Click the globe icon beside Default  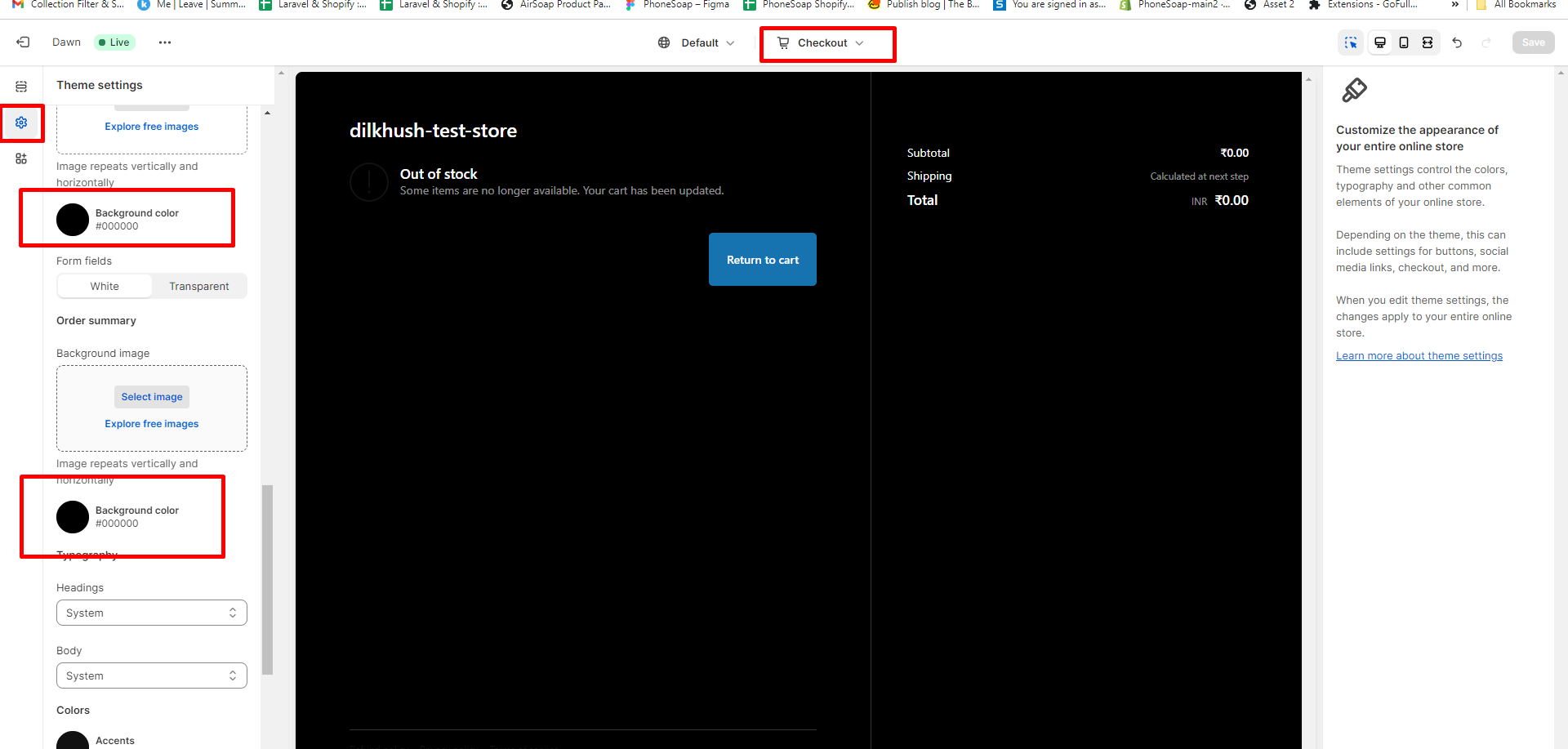[664, 42]
